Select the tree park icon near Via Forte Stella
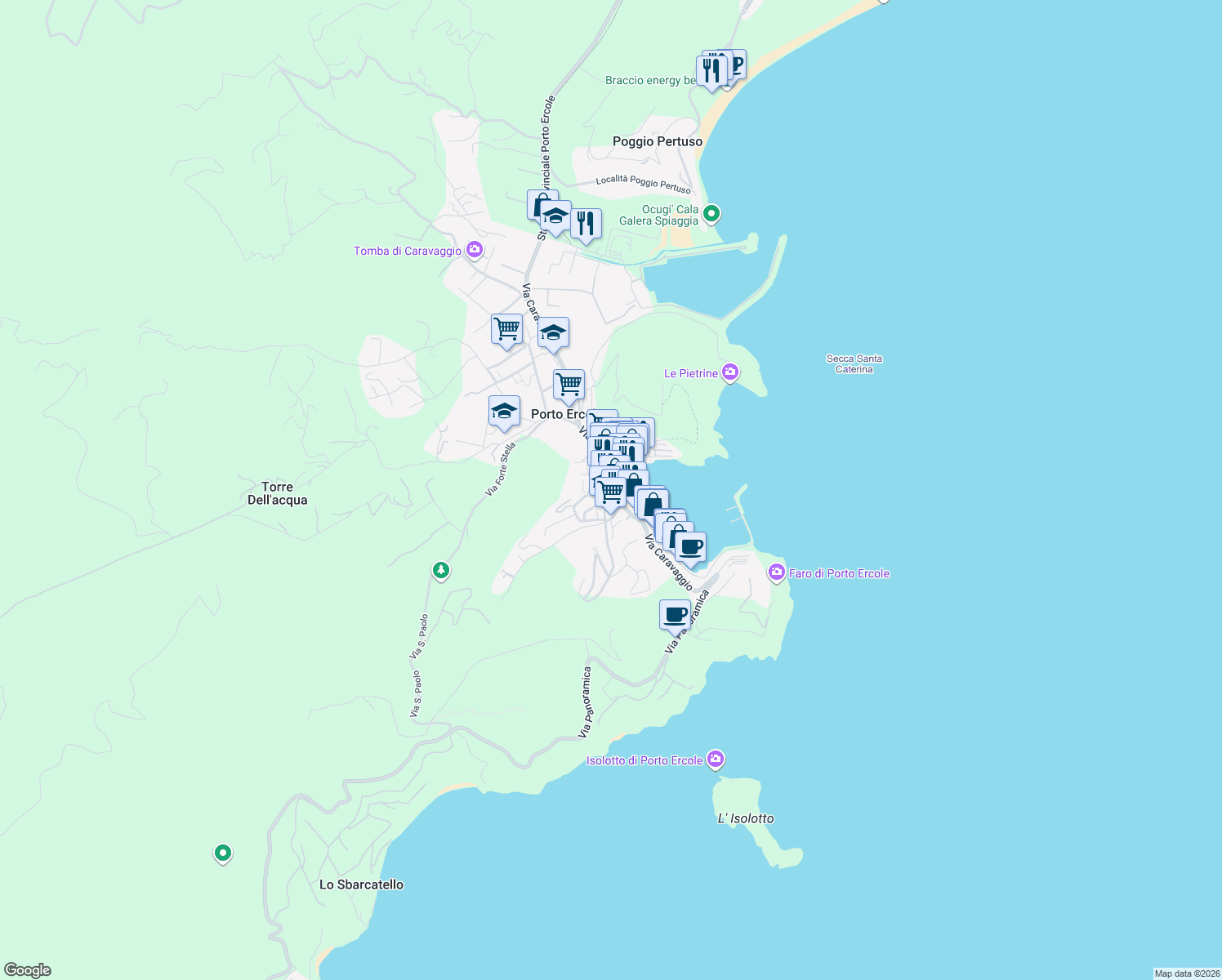 (x=440, y=571)
